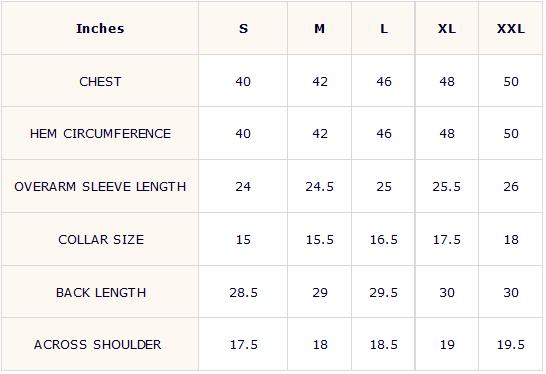Click the CHEST row label
This screenshot has width=546, height=374.
coord(100,81)
